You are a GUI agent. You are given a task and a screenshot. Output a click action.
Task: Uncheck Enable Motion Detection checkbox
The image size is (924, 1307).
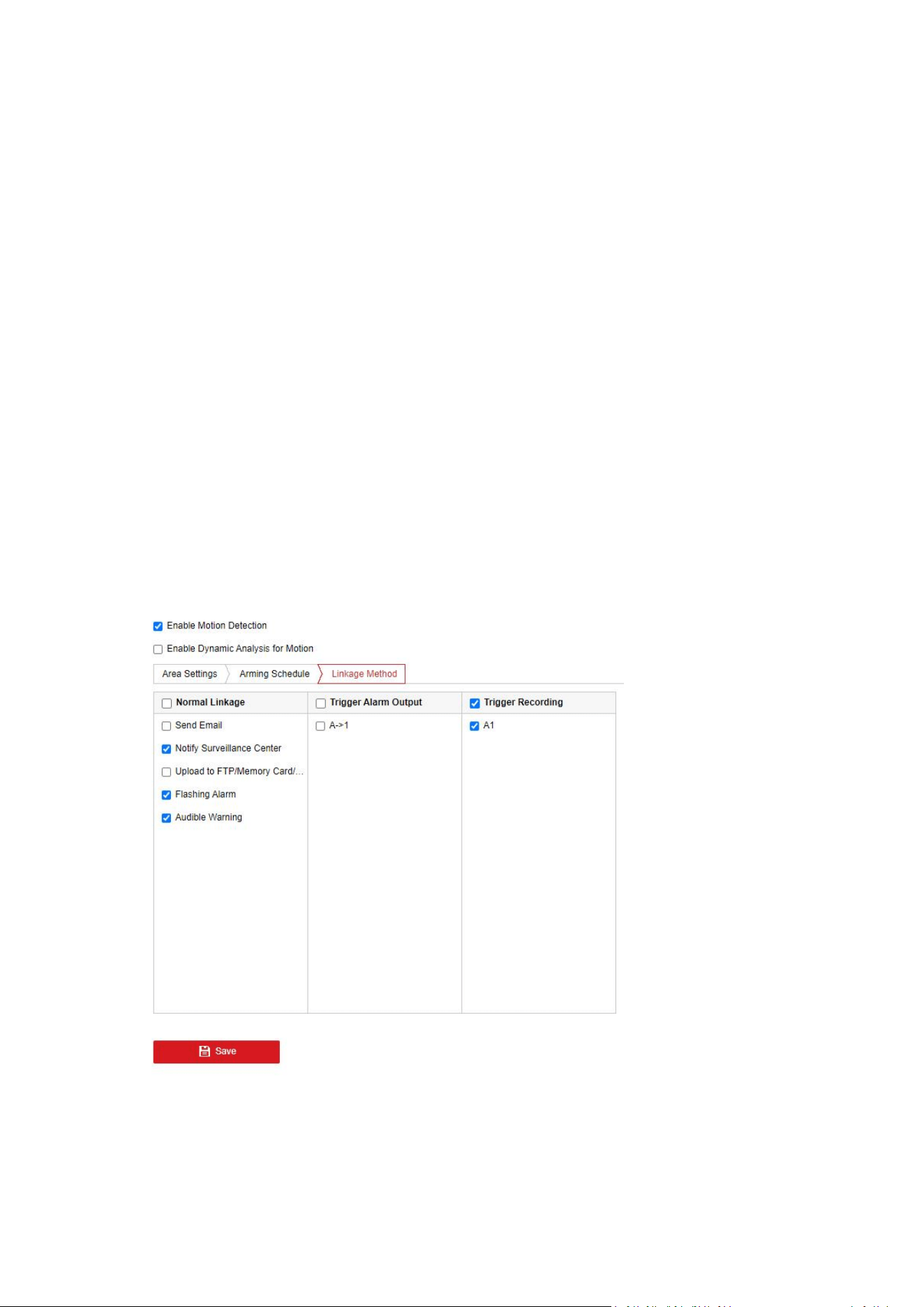pyautogui.click(x=158, y=626)
